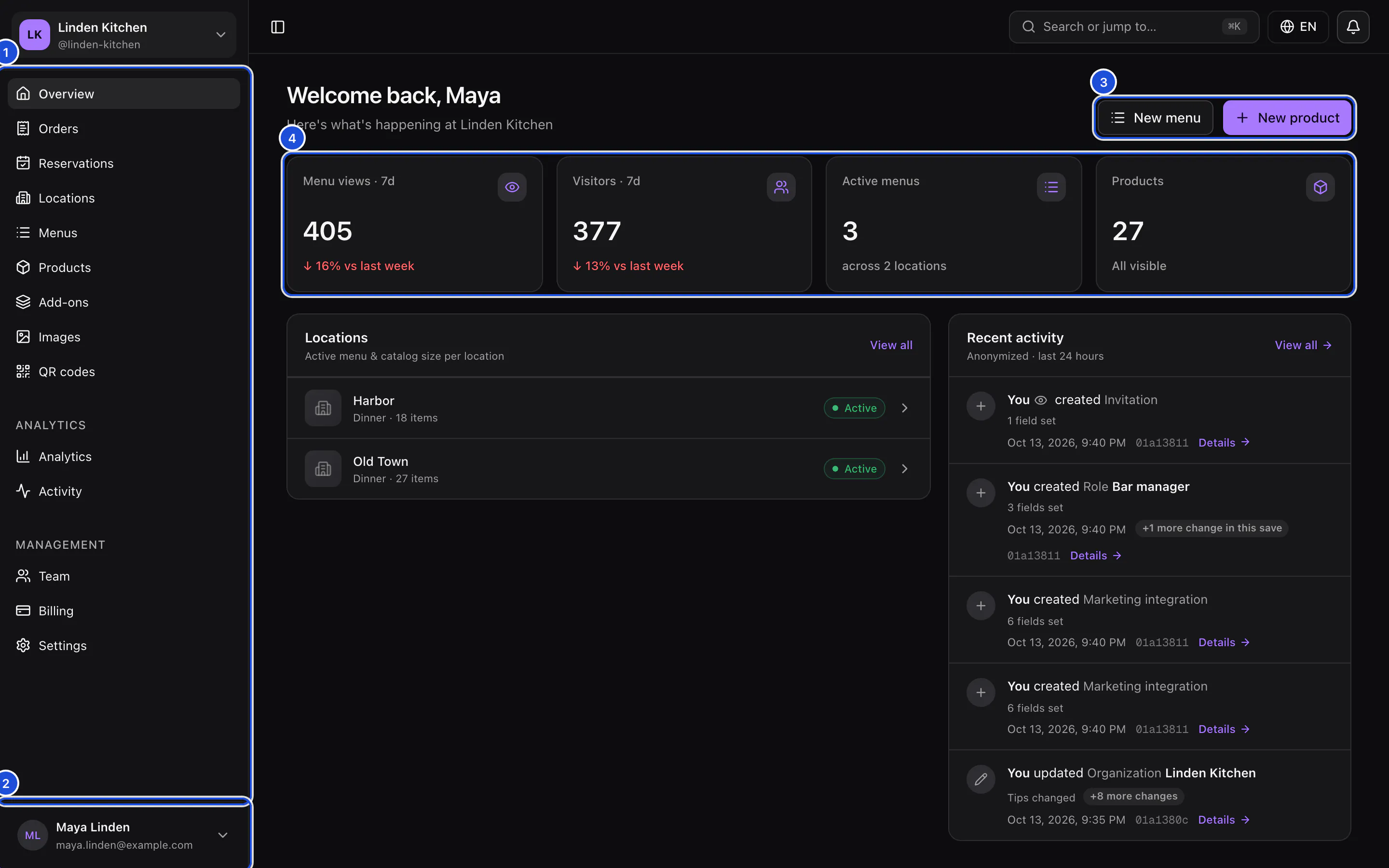Click the +1 more change in this save badge
The image size is (1389, 868).
click(1212, 528)
